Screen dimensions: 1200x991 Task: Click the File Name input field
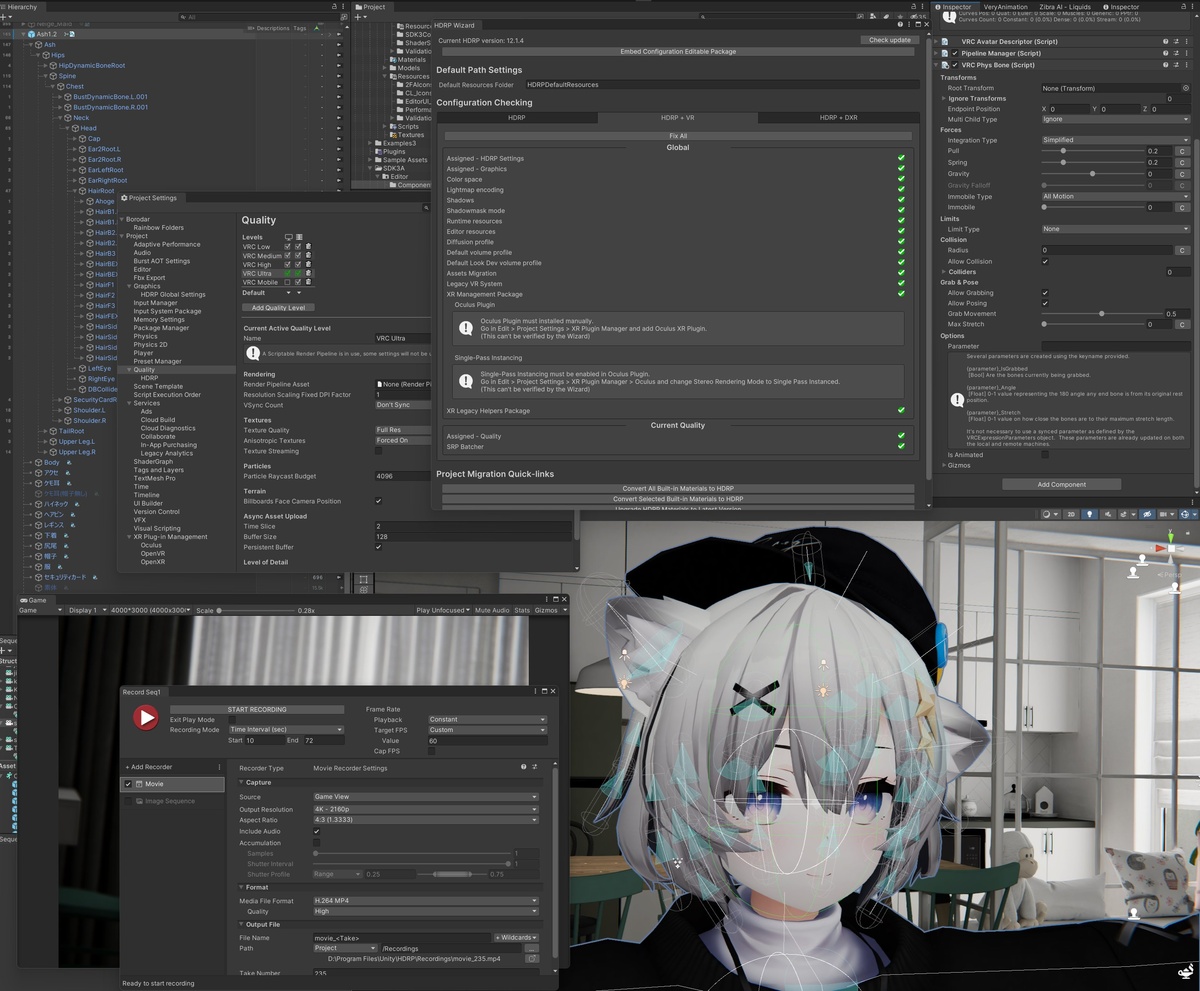pyautogui.click(x=402, y=937)
